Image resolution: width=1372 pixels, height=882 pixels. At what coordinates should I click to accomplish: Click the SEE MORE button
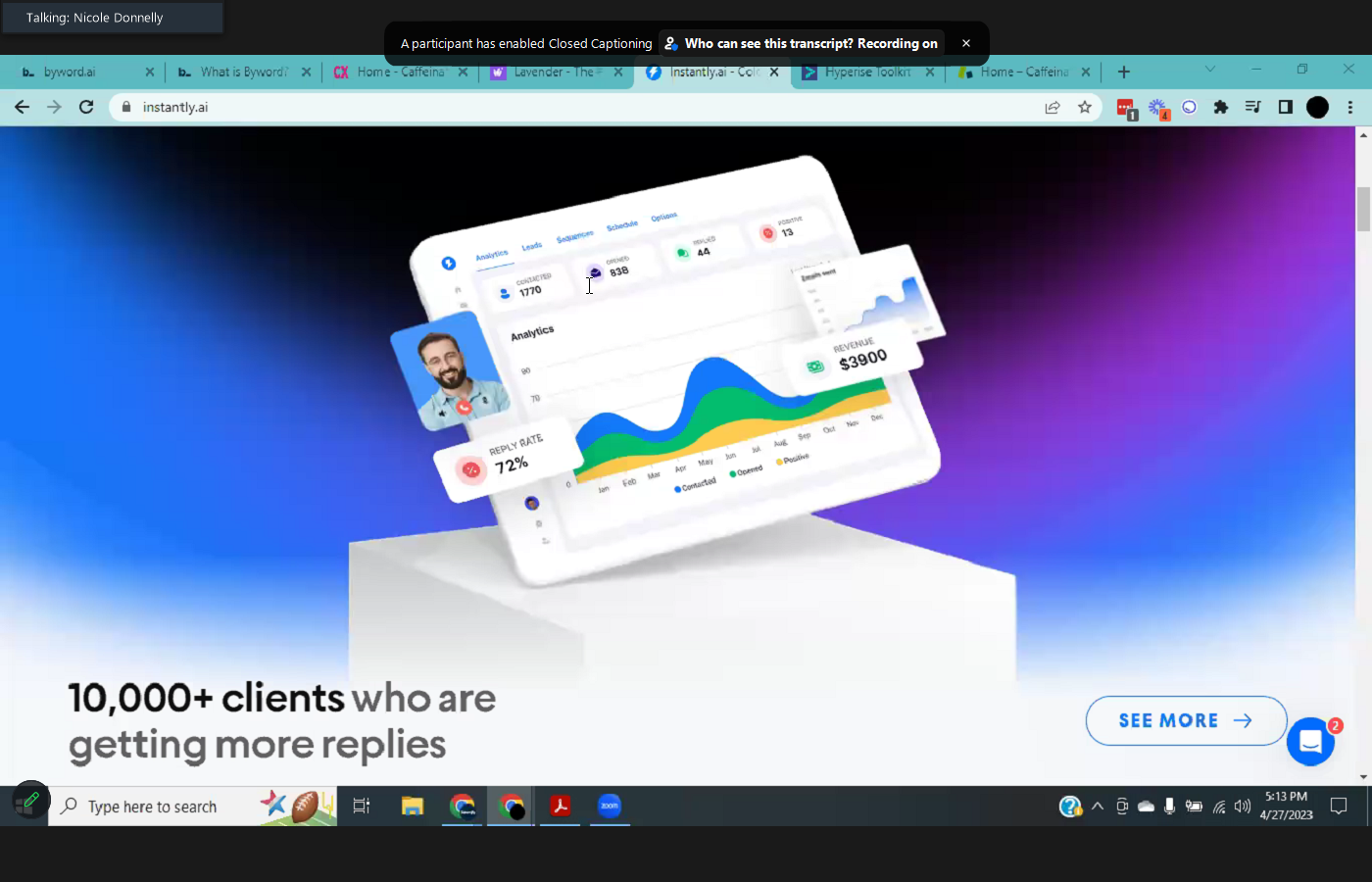(1185, 720)
